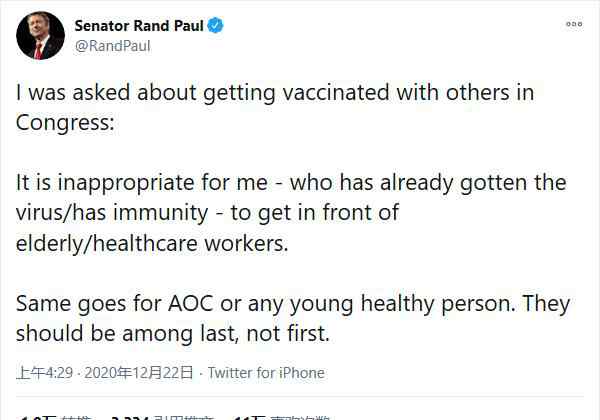Screen dimensions: 600x420
Task: Open the likes count at the bottom
Action: click(282, 417)
